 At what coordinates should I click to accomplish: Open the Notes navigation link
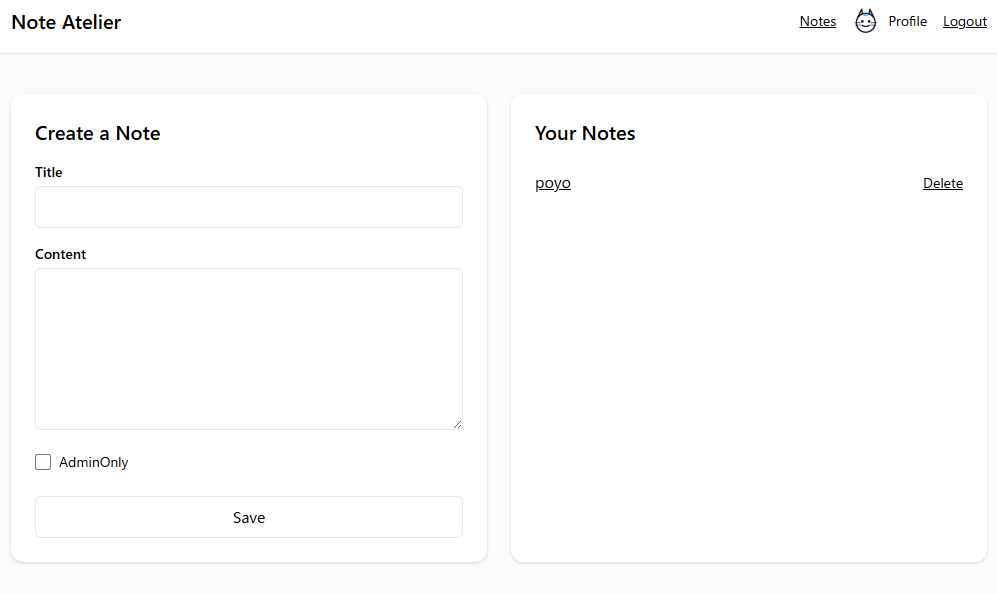[x=817, y=21]
